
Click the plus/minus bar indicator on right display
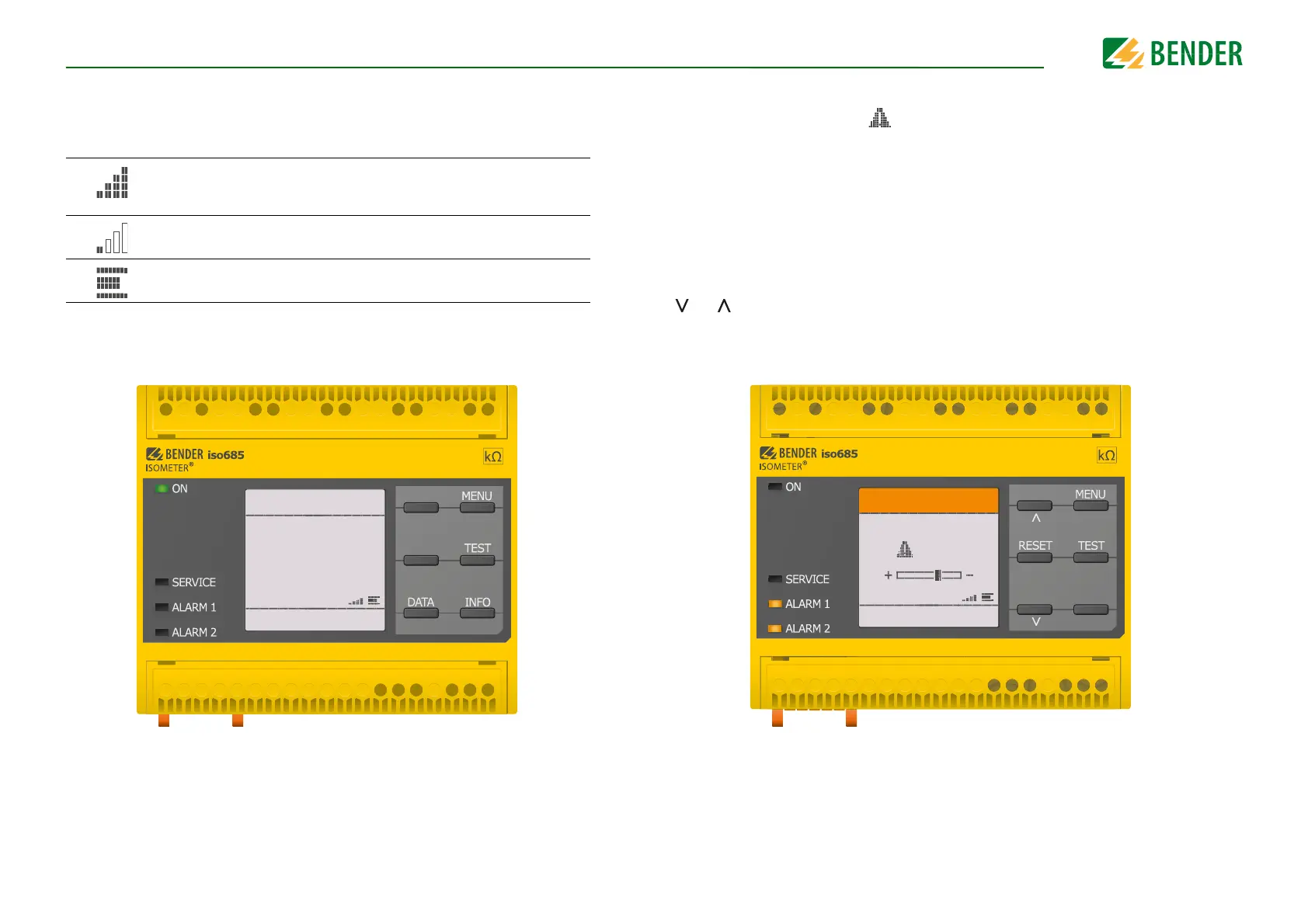point(929,575)
